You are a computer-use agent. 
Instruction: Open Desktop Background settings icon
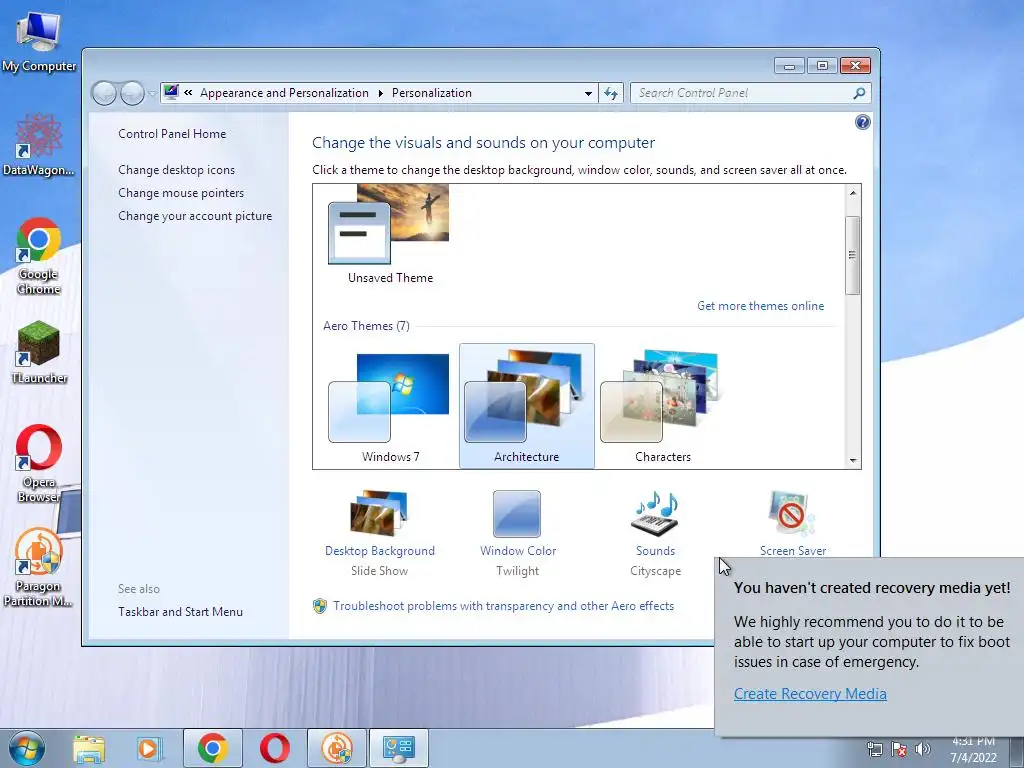click(x=379, y=513)
